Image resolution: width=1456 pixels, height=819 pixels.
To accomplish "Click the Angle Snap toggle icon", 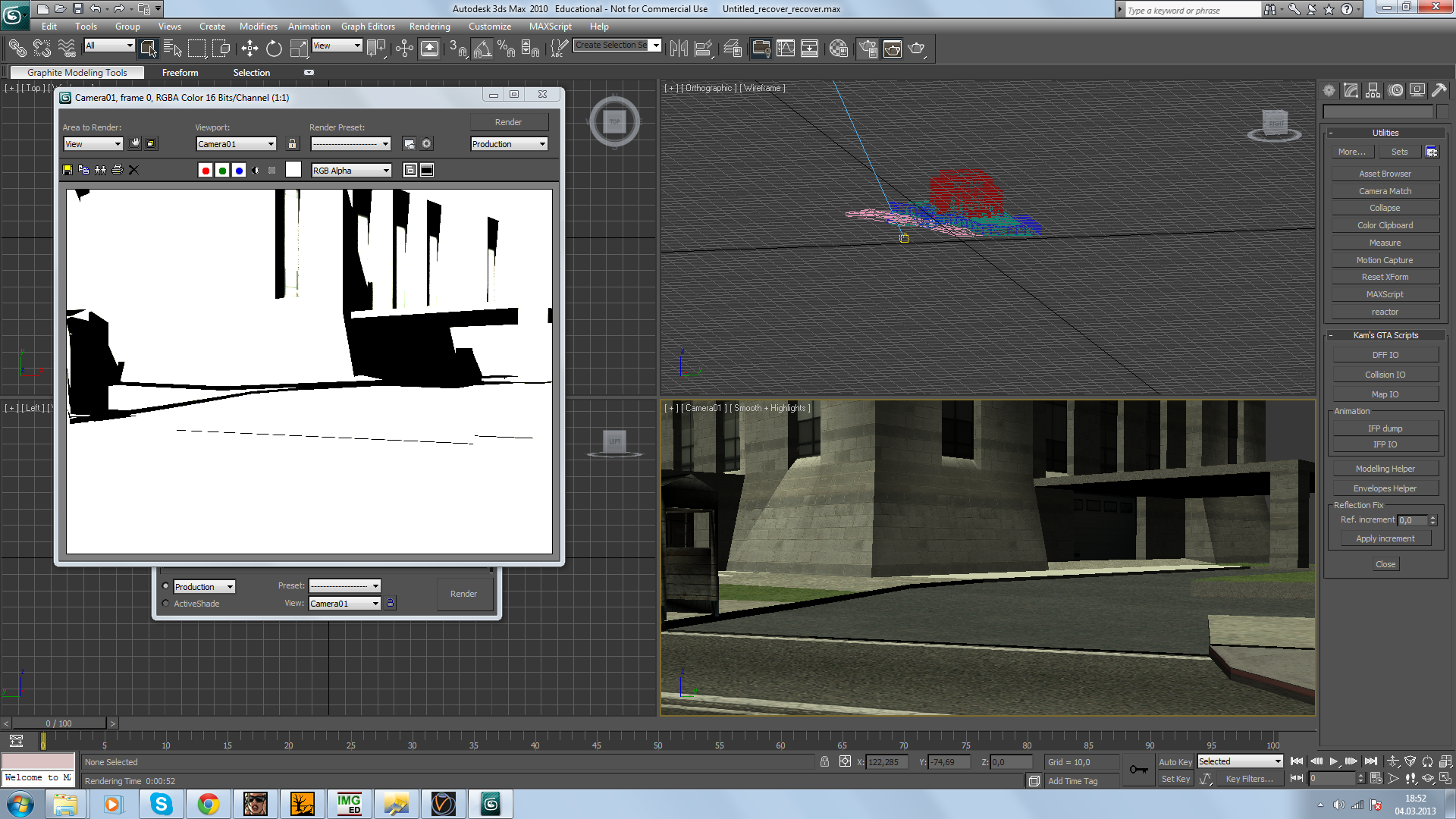I will coord(482,49).
